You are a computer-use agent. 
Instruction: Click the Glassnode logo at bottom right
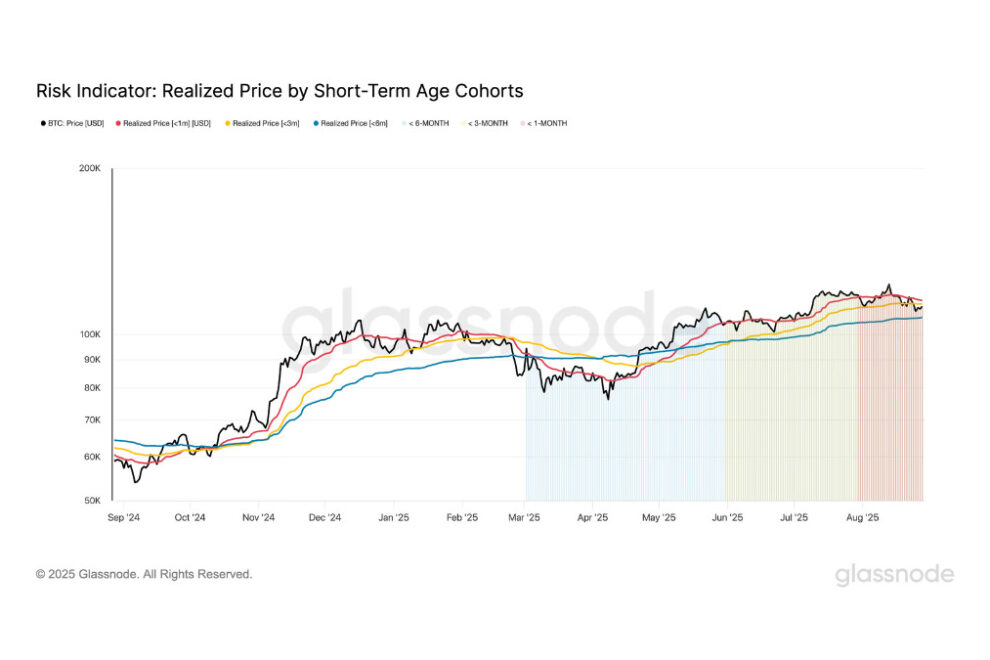[894, 575]
